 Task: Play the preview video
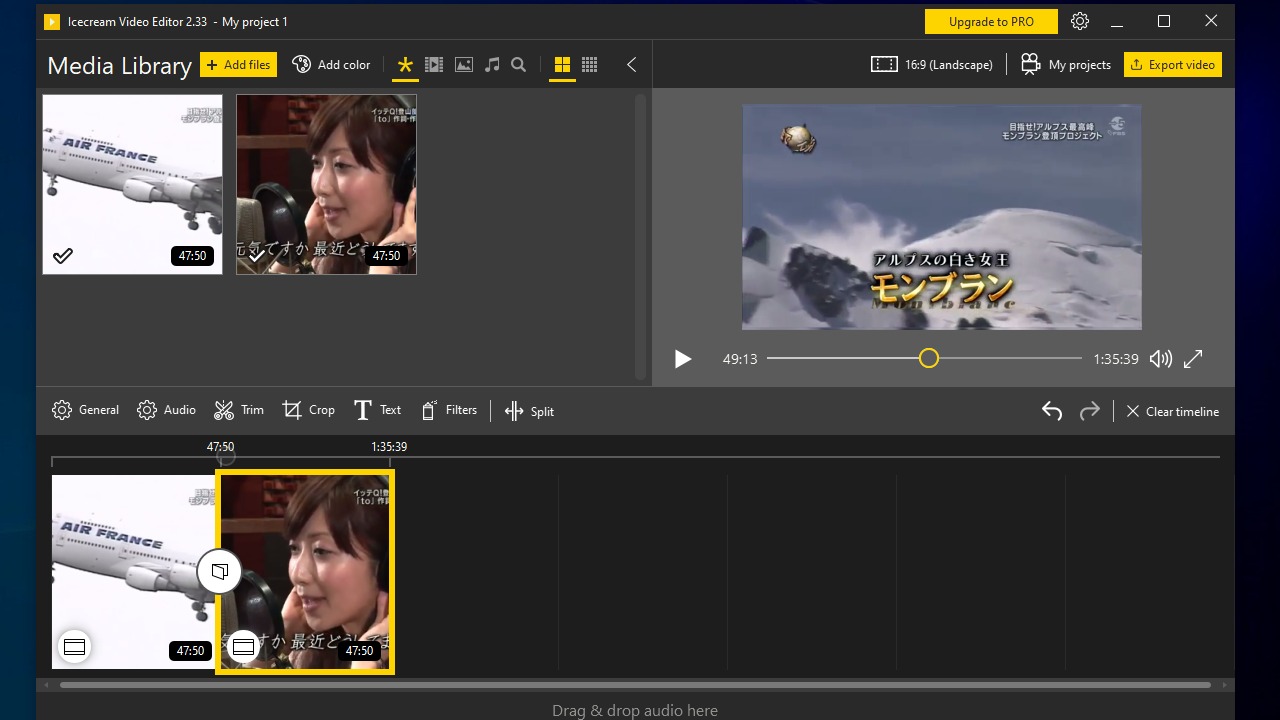[682, 359]
